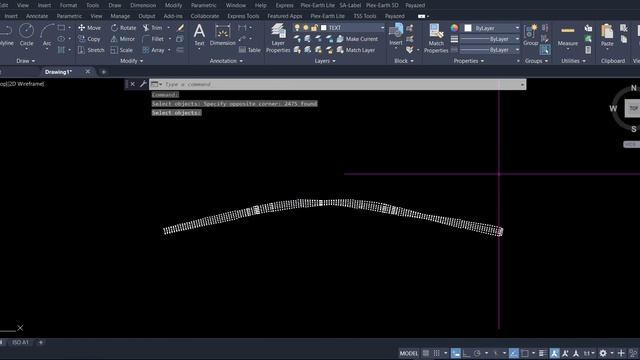
Task: Click the Move tool
Action: coord(89,28)
